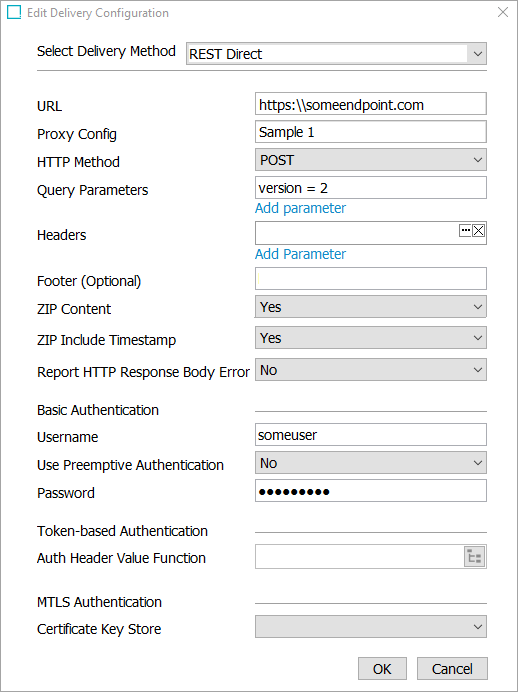Expand Use Preemptive Authentication dropdown
The height and width of the screenshot is (692, 518).
coord(371,463)
